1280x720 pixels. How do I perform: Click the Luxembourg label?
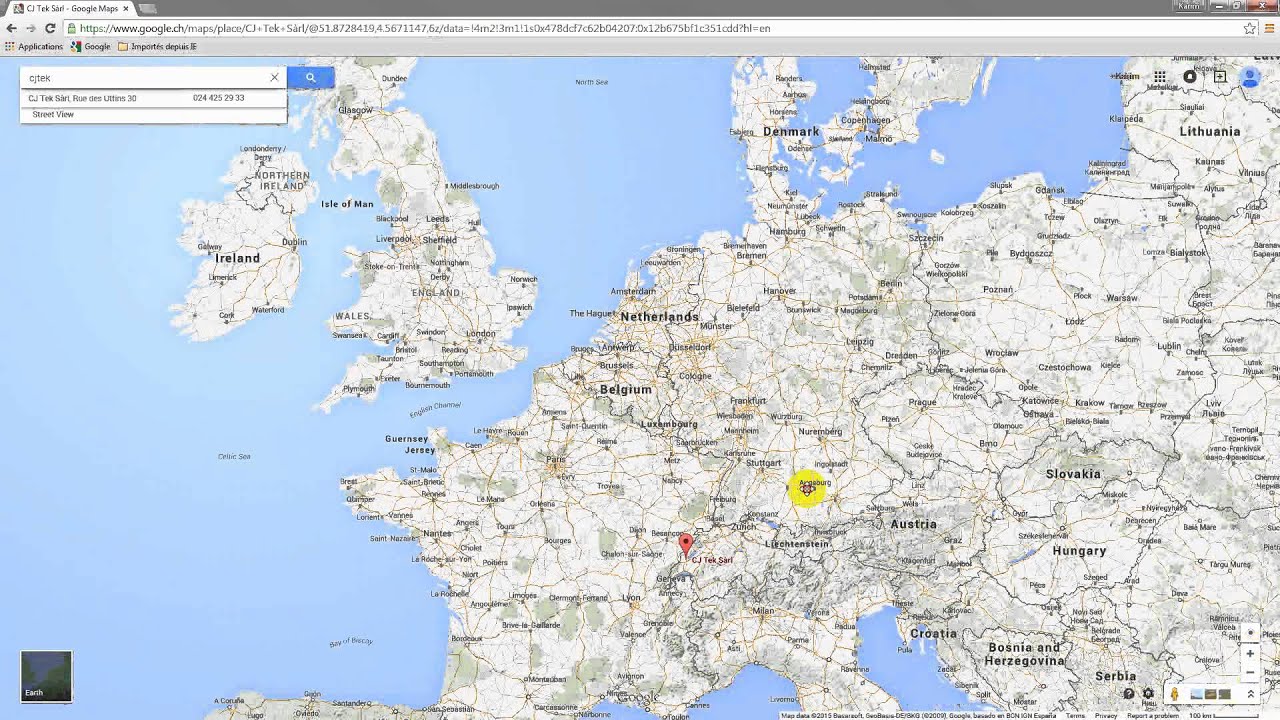669,423
